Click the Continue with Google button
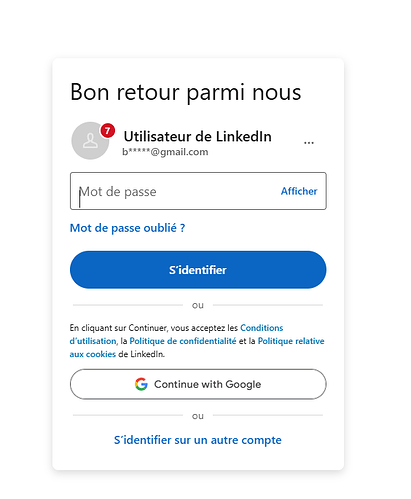This screenshot has height=499, width=411. coord(198,384)
